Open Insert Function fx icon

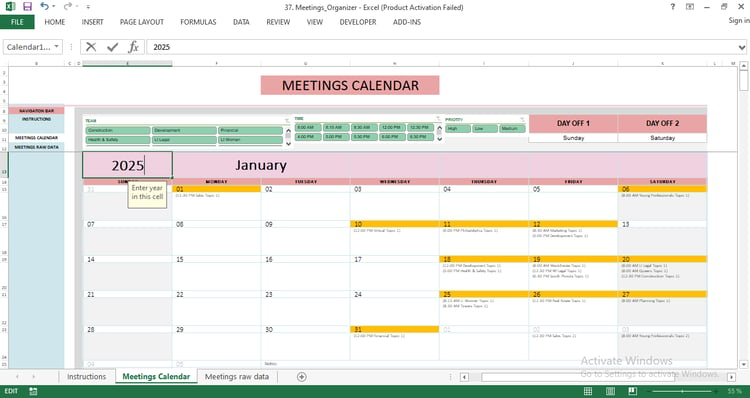(x=133, y=47)
